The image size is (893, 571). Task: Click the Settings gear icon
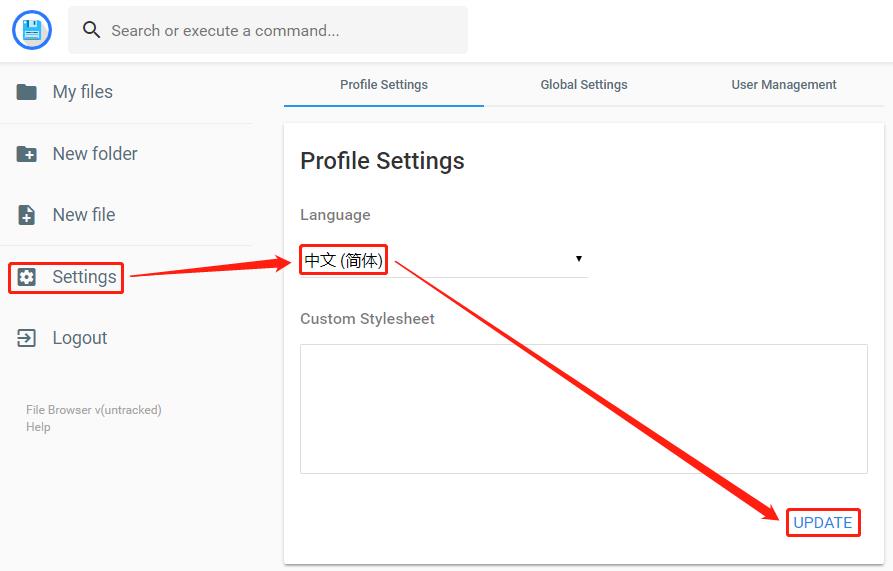click(26, 277)
